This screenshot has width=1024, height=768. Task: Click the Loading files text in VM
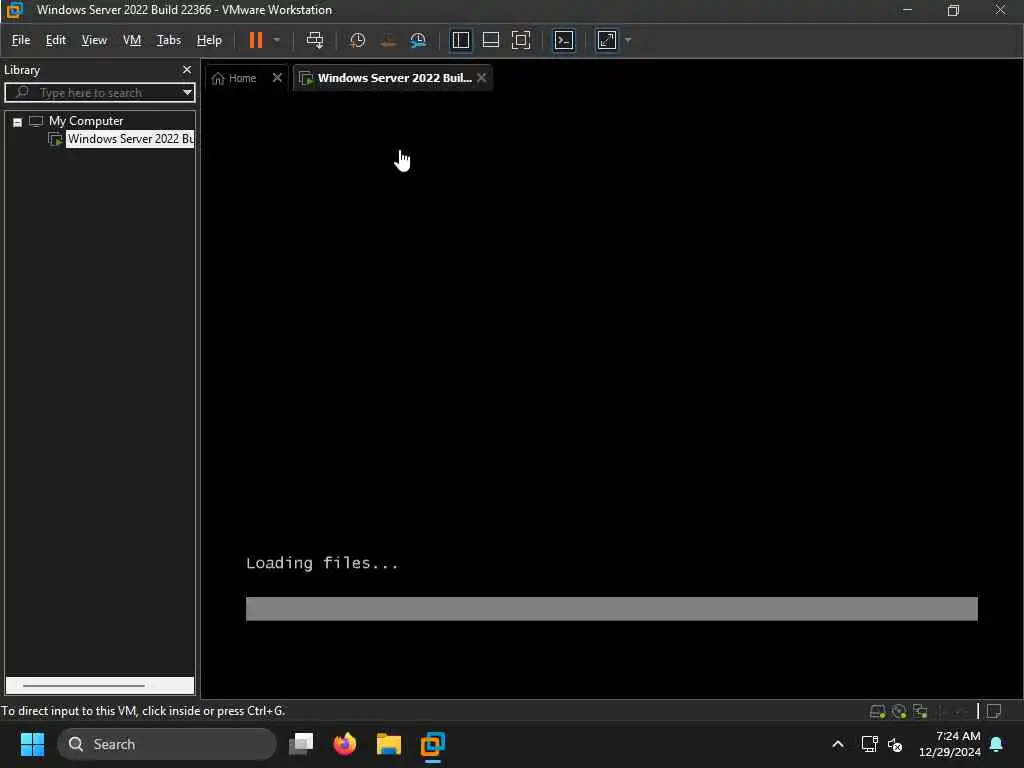click(322, 563)
